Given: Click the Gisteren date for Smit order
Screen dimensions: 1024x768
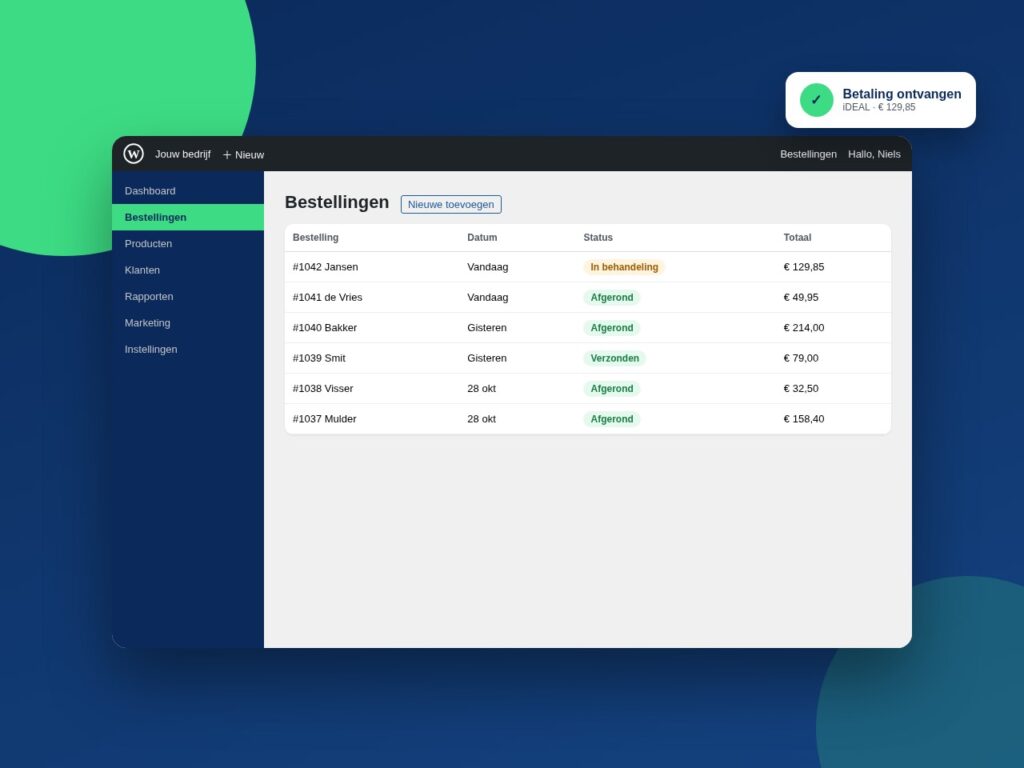Looking at the screenshot, I should (487, 358).
